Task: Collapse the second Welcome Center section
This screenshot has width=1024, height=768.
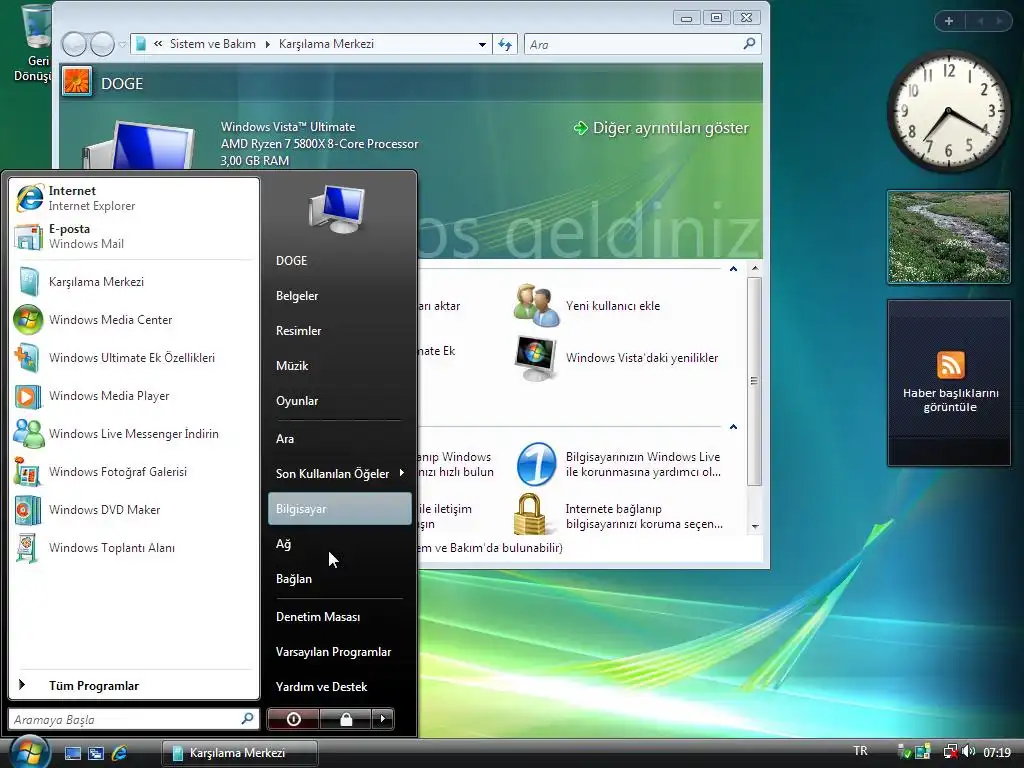Action: click(x=733, y=426)
